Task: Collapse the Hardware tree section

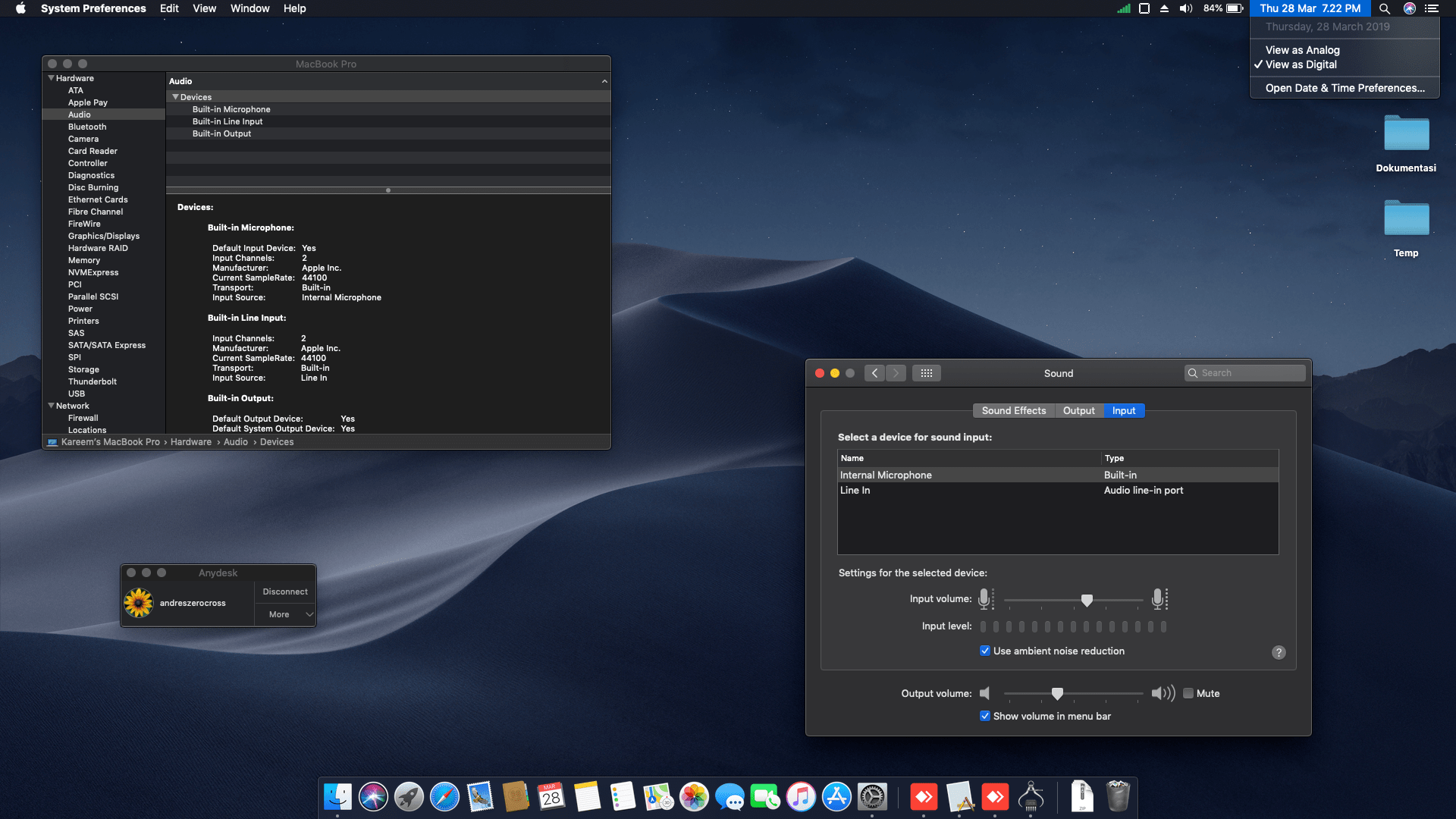Action: 51,78
